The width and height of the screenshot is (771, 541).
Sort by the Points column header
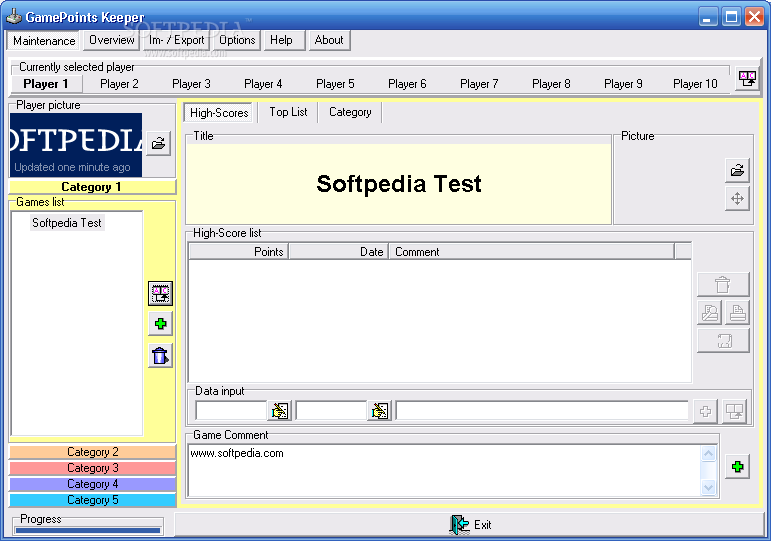pyautogui.click(x=238, y=252)
